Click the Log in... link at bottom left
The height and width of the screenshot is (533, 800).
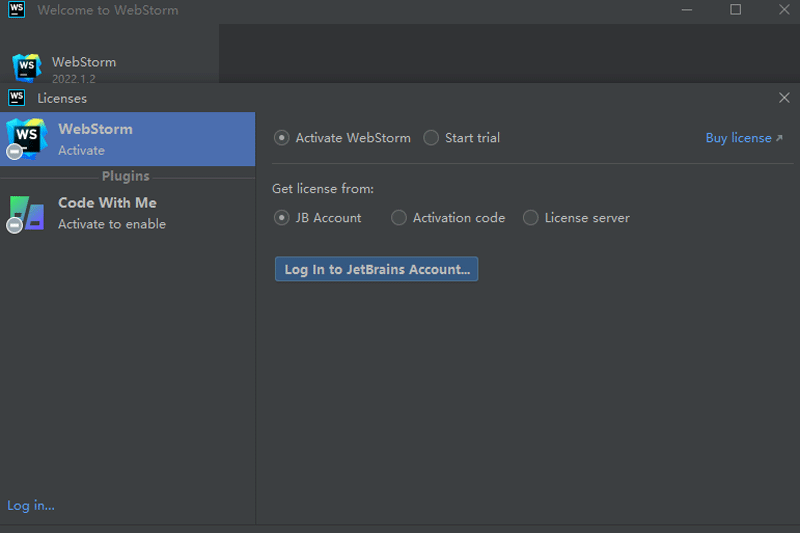click(31, 505)
